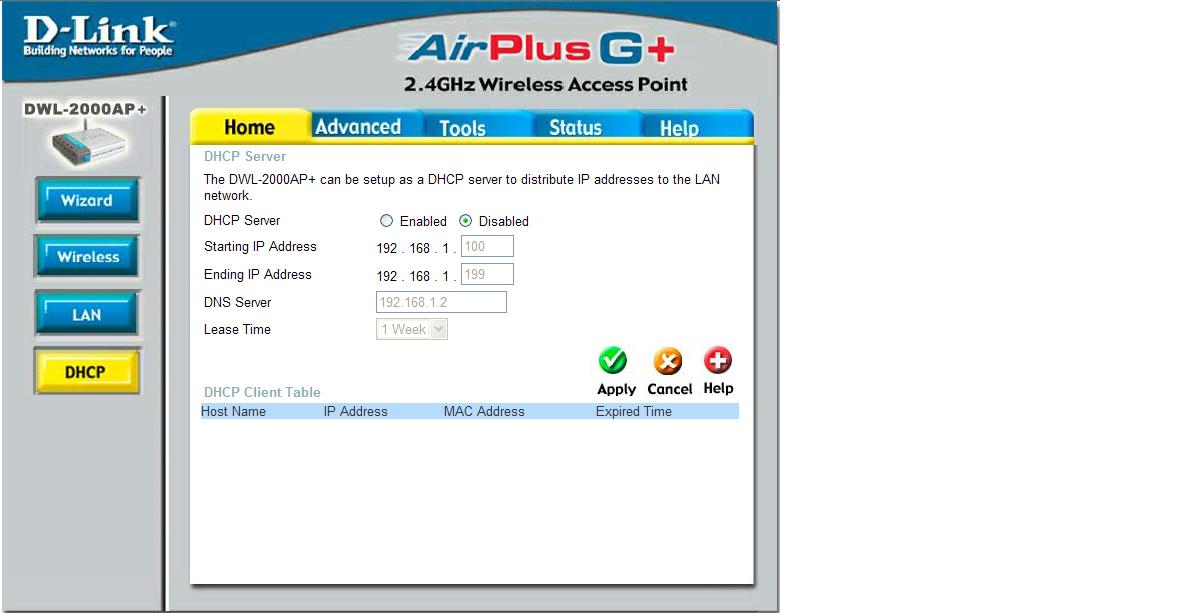Open the Status tab

point(575,127)
